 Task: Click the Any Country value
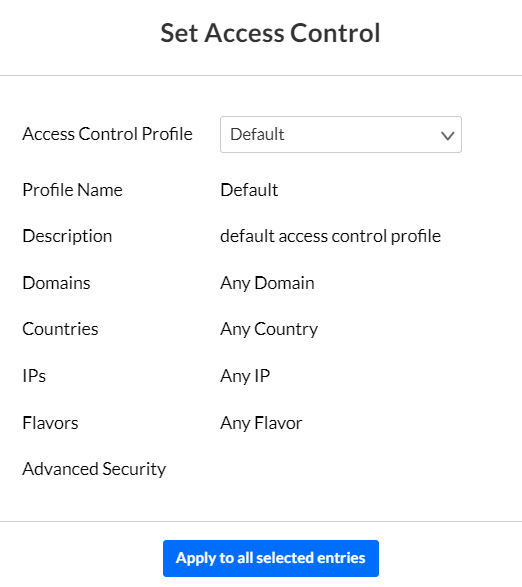(x=269, y=330)
